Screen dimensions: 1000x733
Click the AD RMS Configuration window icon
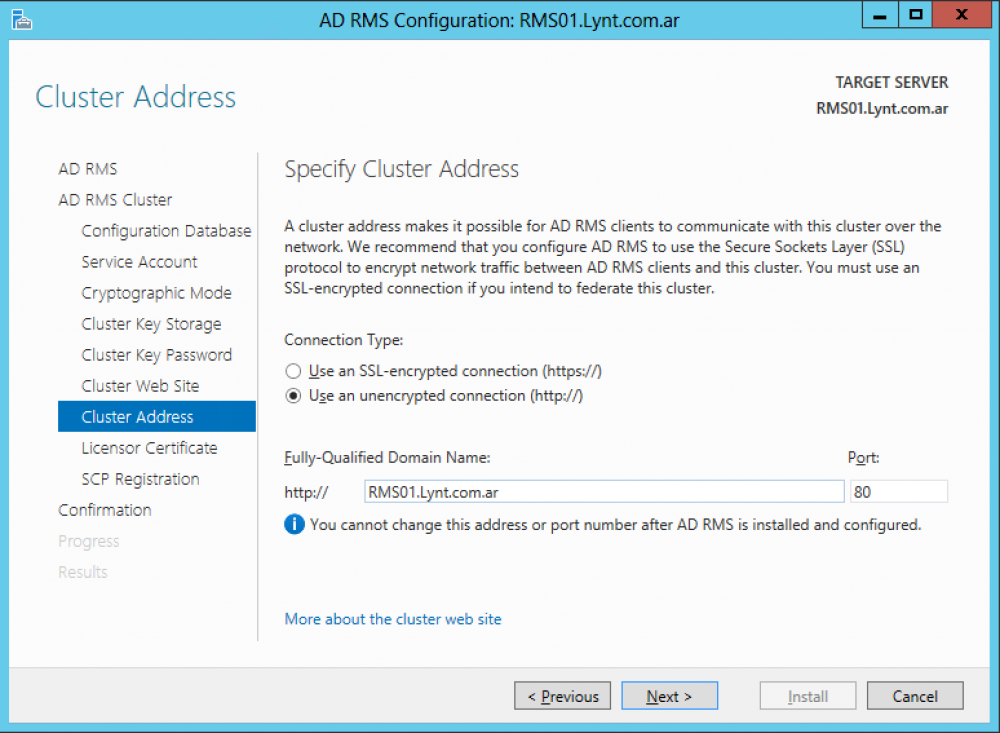pos(22,20)
